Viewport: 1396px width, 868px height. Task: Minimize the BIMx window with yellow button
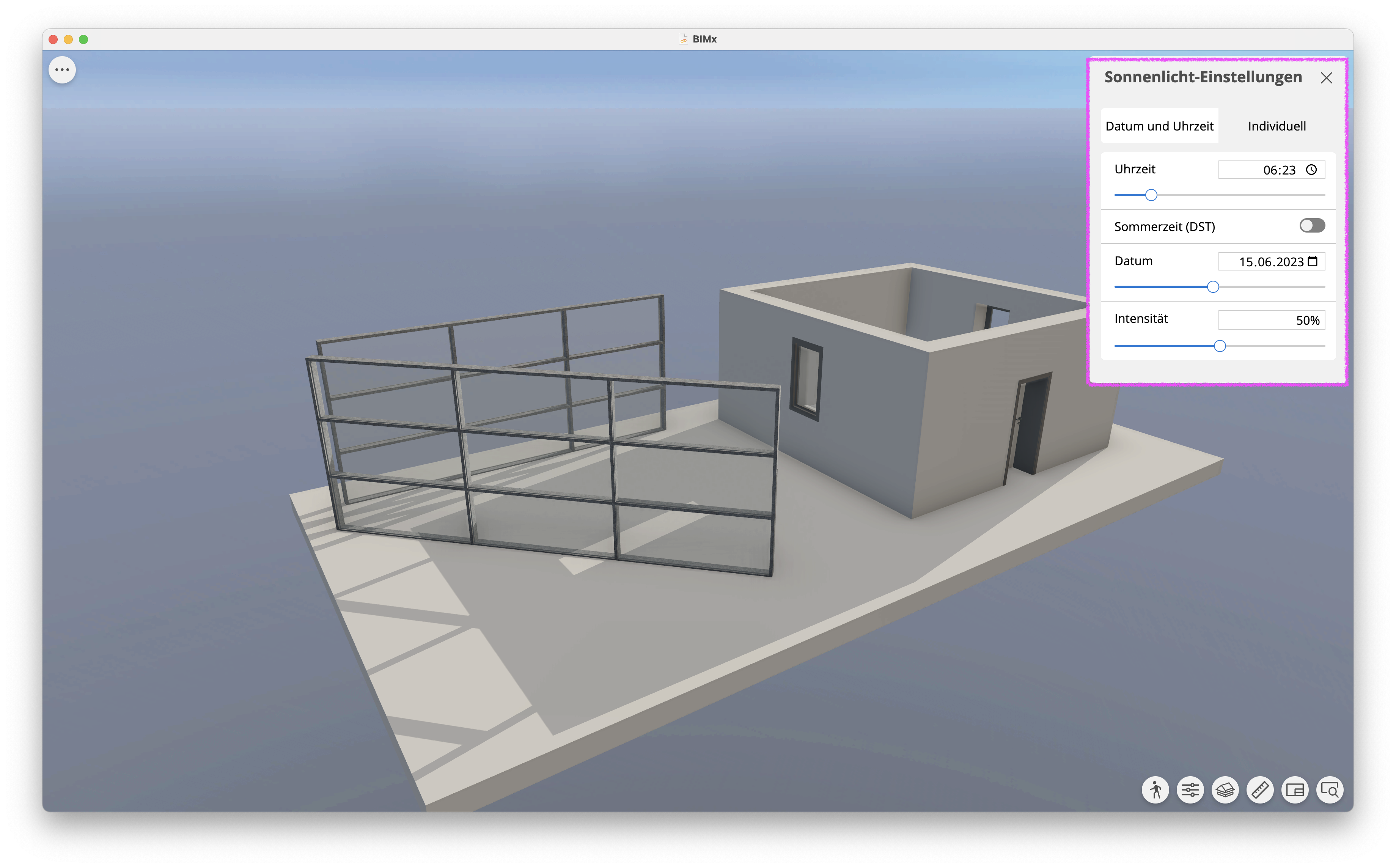pos(68,39)
